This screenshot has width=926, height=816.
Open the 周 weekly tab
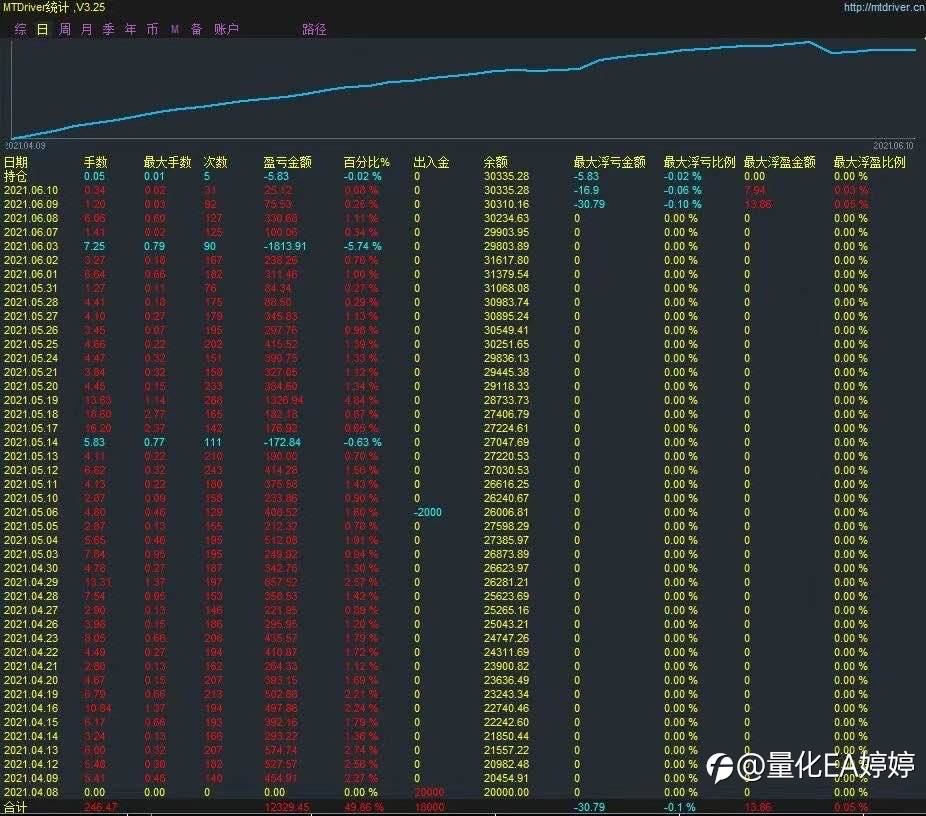pyautogui.click(x=65, y=30)
